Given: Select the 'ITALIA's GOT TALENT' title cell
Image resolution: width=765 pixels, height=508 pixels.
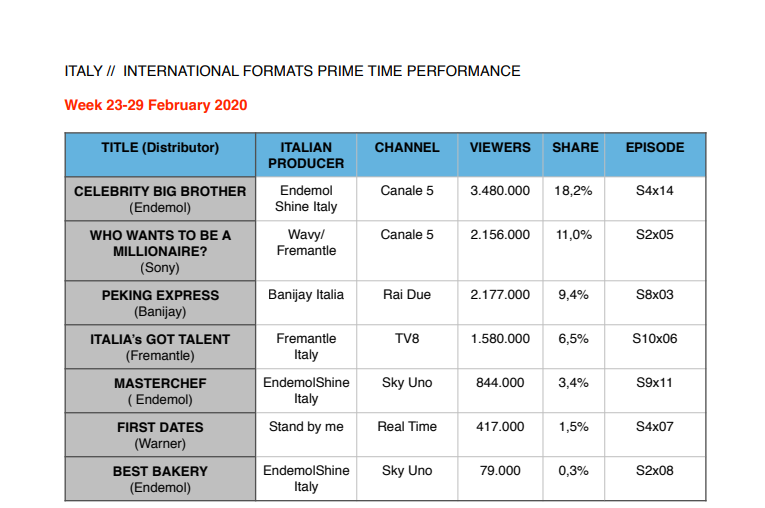Looking at the screenshot, I should [x=160, y=346].
